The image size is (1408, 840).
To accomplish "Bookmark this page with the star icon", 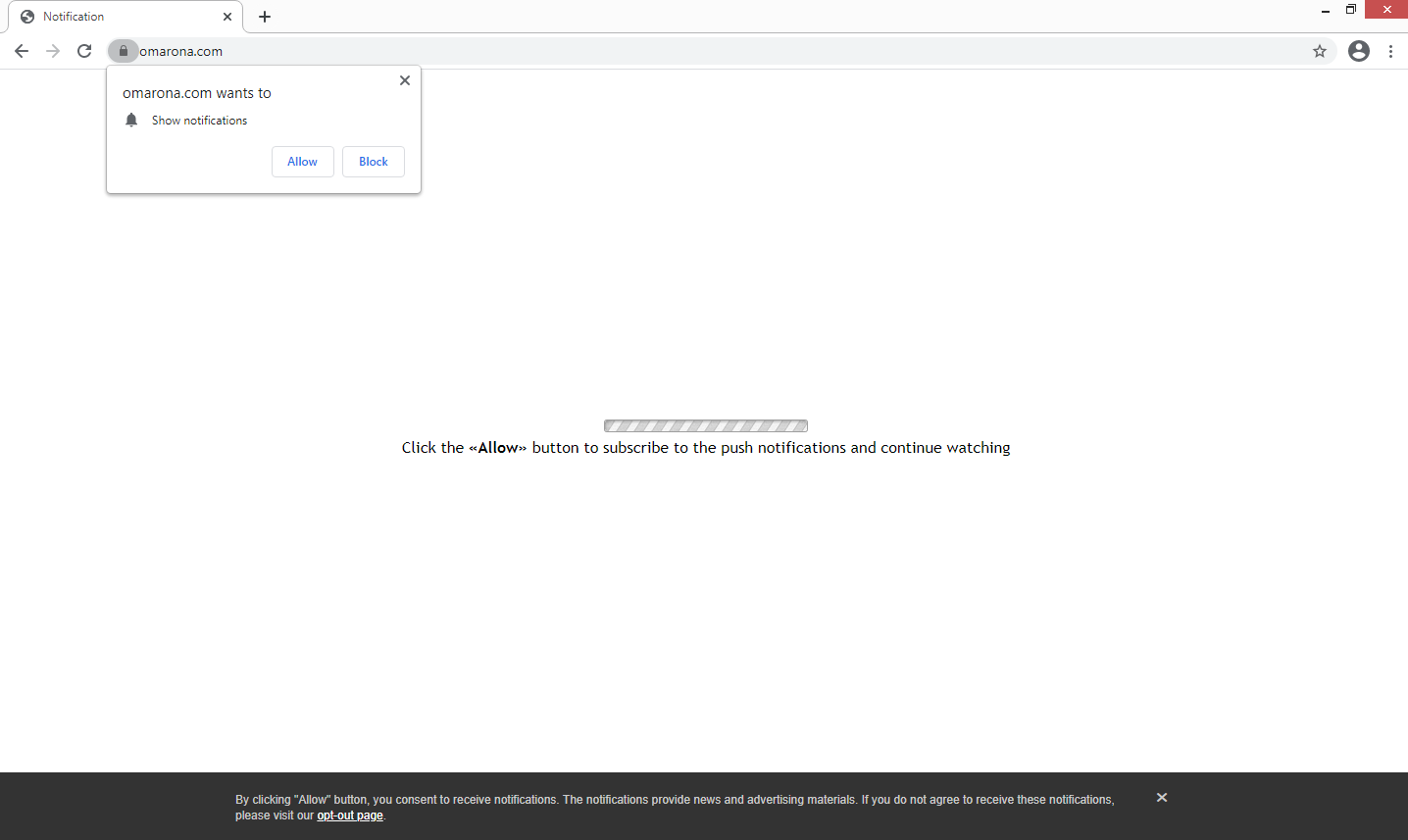I will (1320, 51).
